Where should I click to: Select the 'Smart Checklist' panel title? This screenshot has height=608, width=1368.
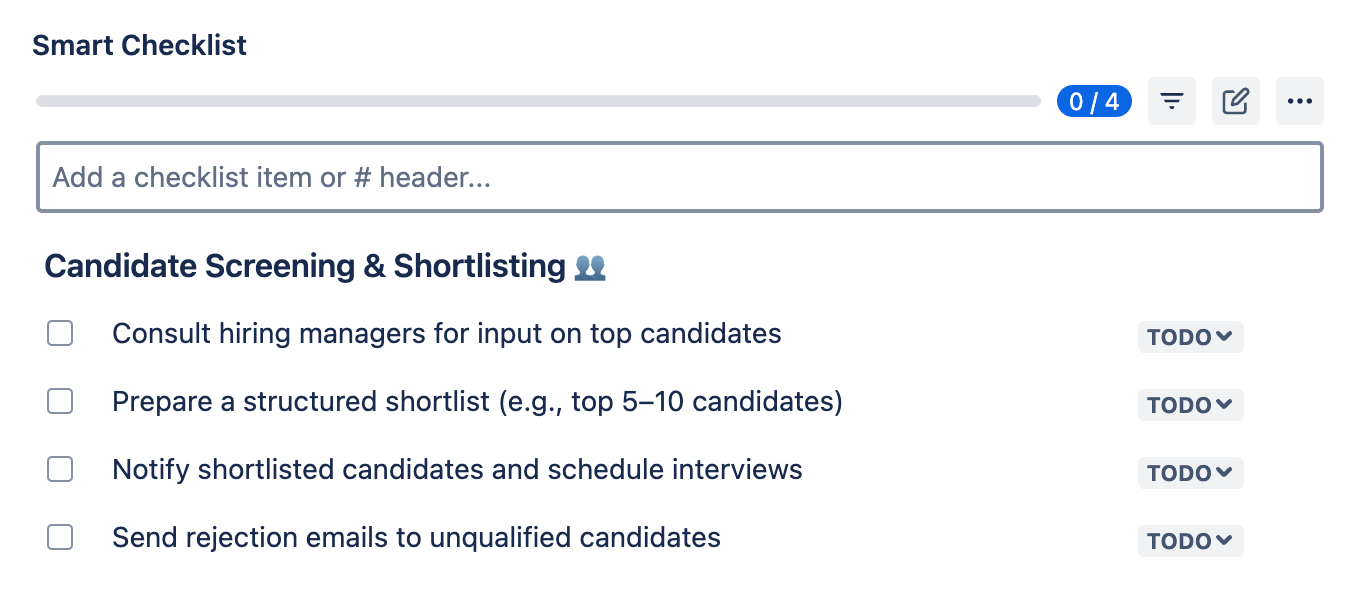[140, 45]
